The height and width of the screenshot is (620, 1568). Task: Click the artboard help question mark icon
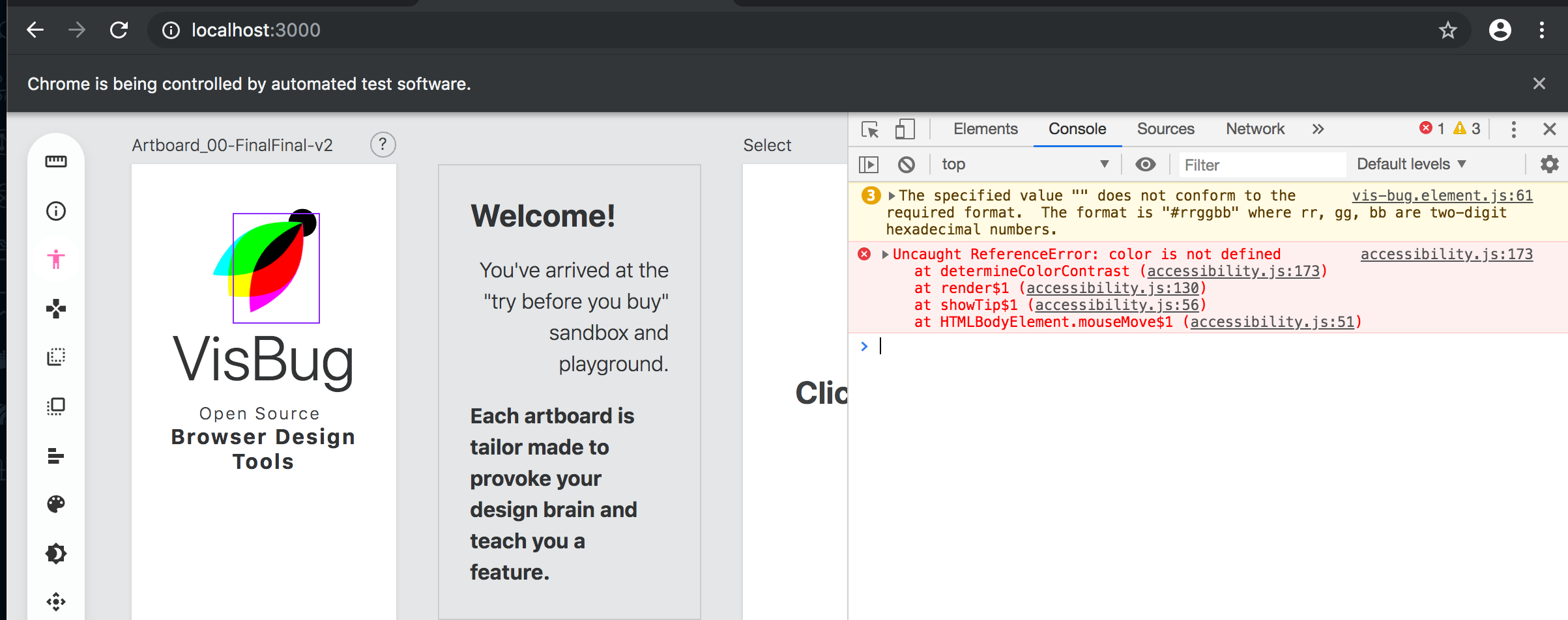click(x=383, y=145)
